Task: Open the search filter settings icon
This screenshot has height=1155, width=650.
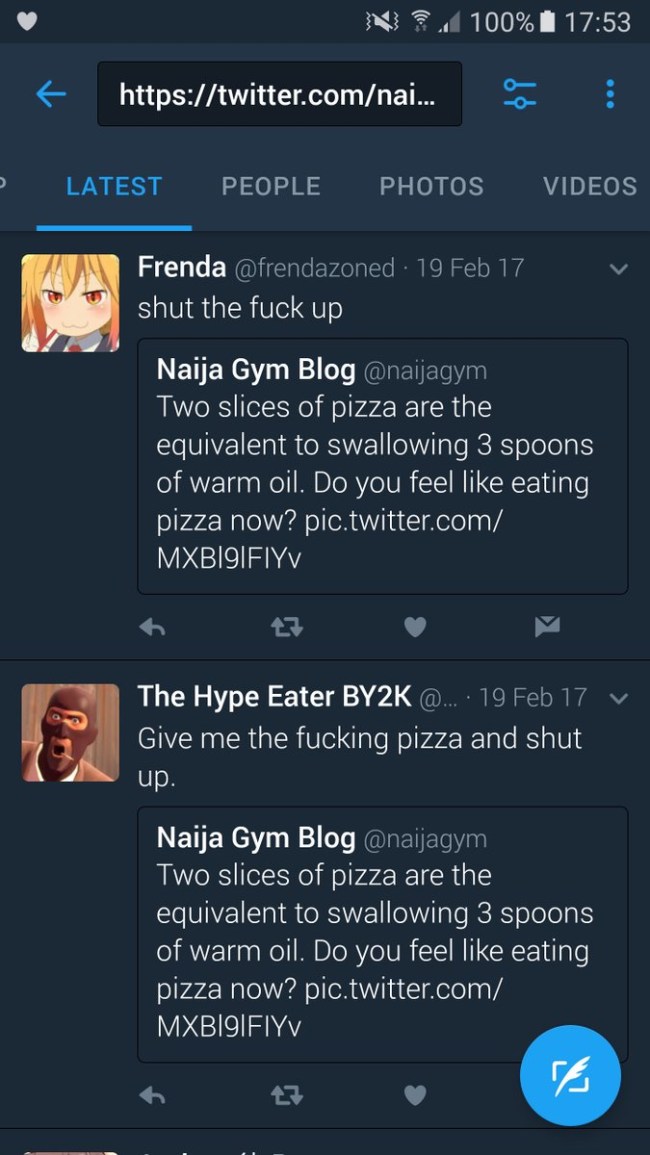Action: [519, 94]
